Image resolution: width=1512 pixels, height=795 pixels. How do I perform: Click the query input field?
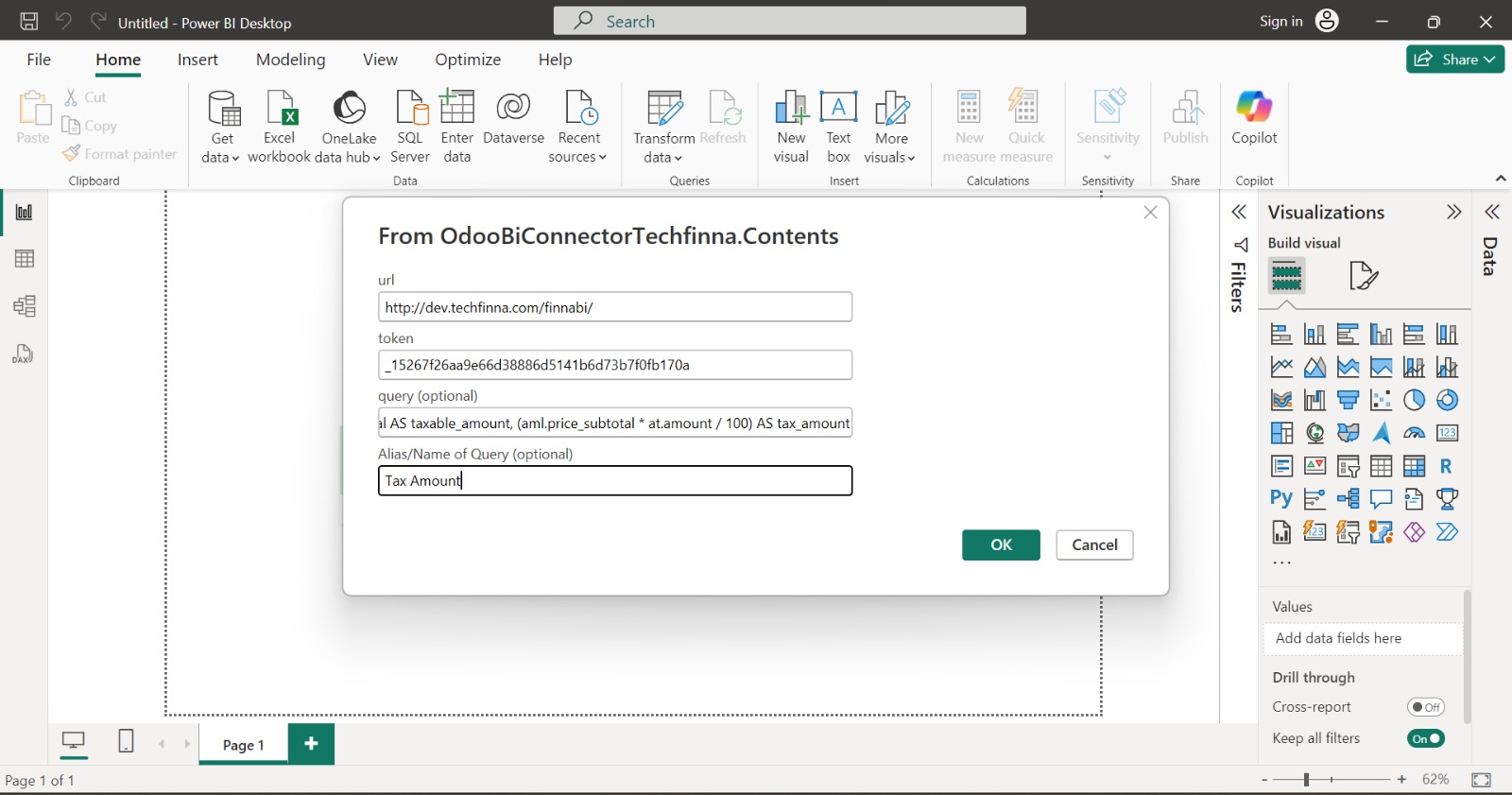tap(615, 423)
